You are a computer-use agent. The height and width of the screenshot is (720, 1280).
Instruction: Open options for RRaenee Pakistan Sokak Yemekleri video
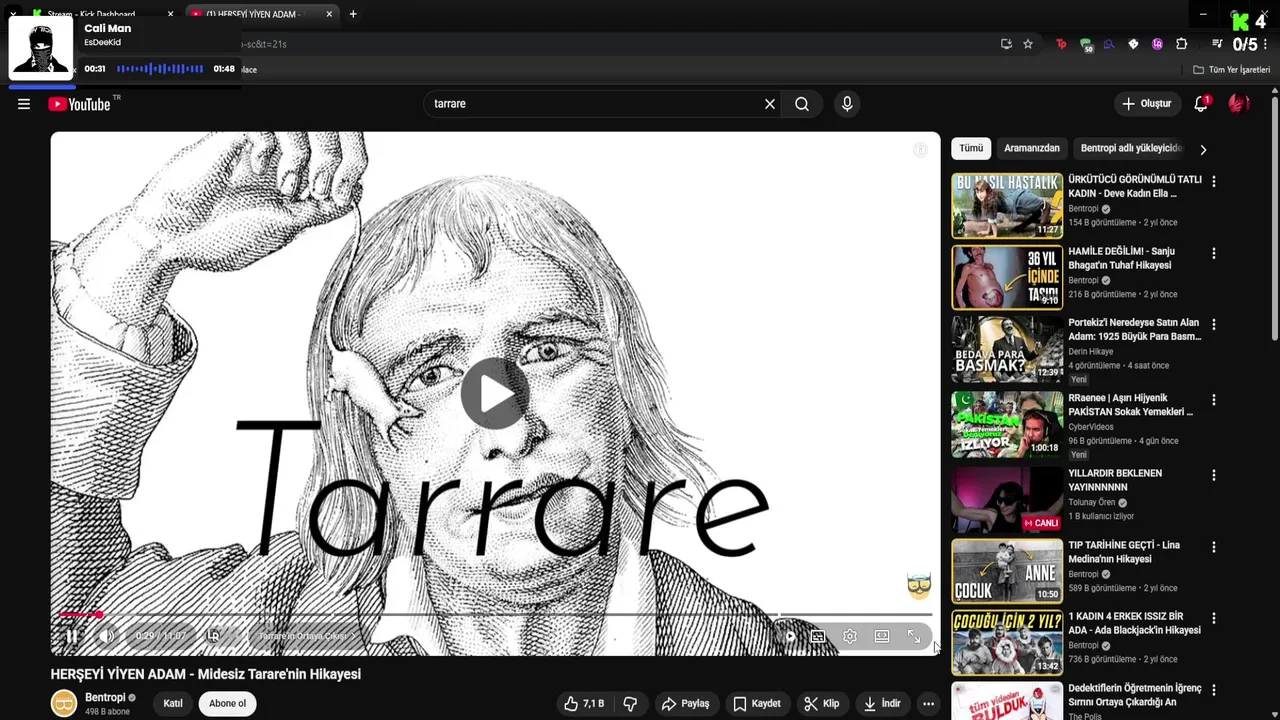point(1214,400)
